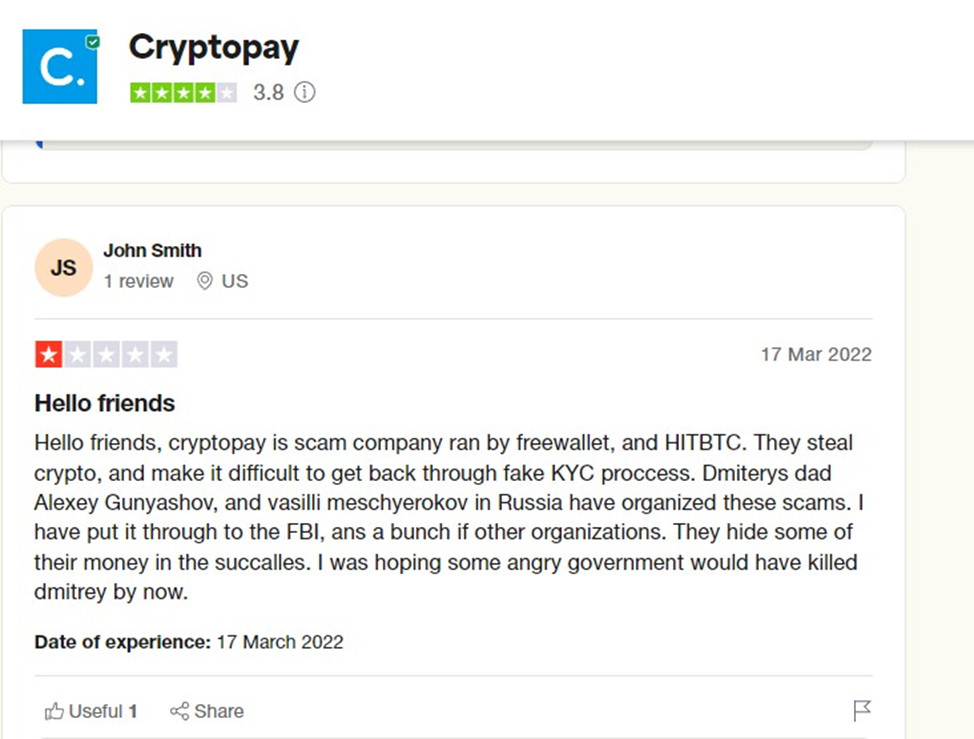Open the "Hello friends" review title
The width and height of the screenshot is (974, 739).
pyautogui.click(x=104, y=403)
